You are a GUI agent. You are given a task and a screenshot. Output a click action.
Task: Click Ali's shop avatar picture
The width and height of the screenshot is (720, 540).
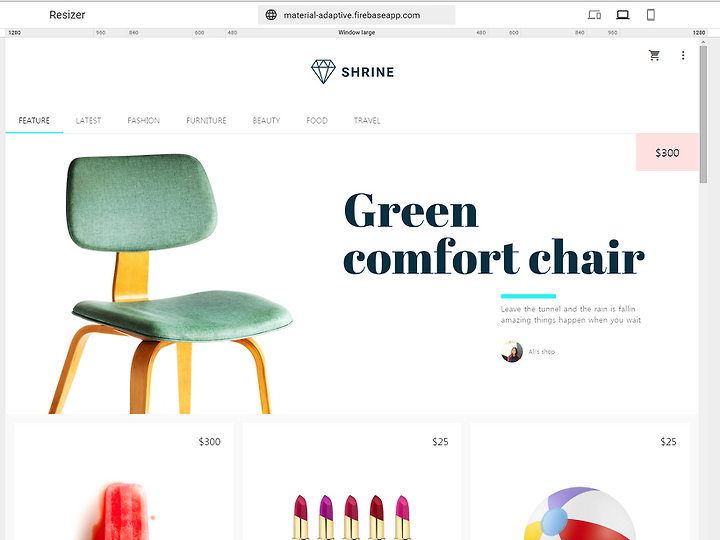pyautogui.click(x=512, y=352)
